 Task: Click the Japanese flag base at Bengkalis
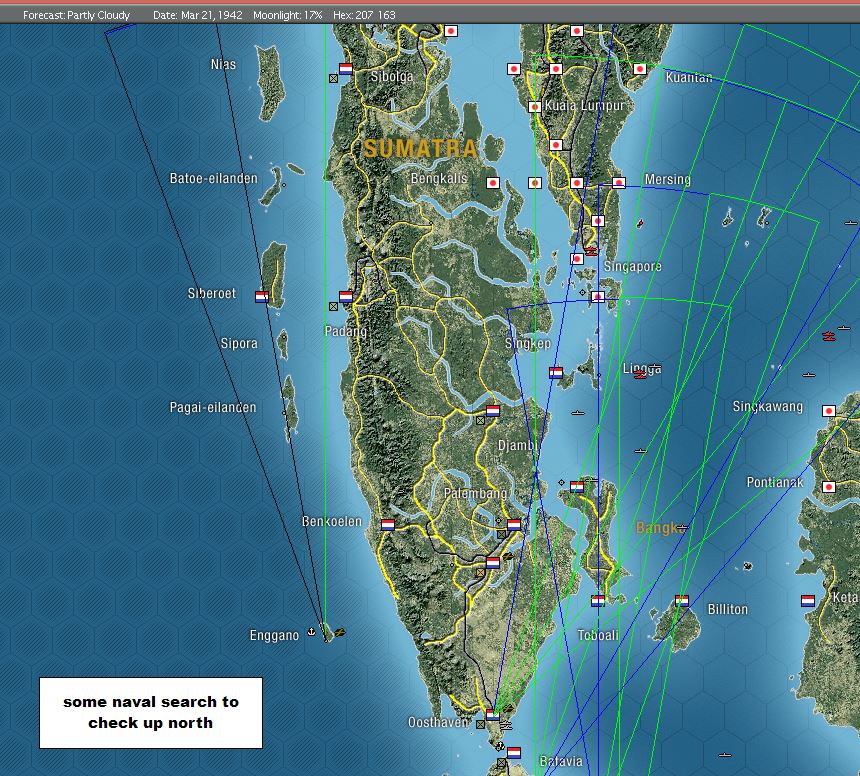pyautogui.click(x=493, y=183)
